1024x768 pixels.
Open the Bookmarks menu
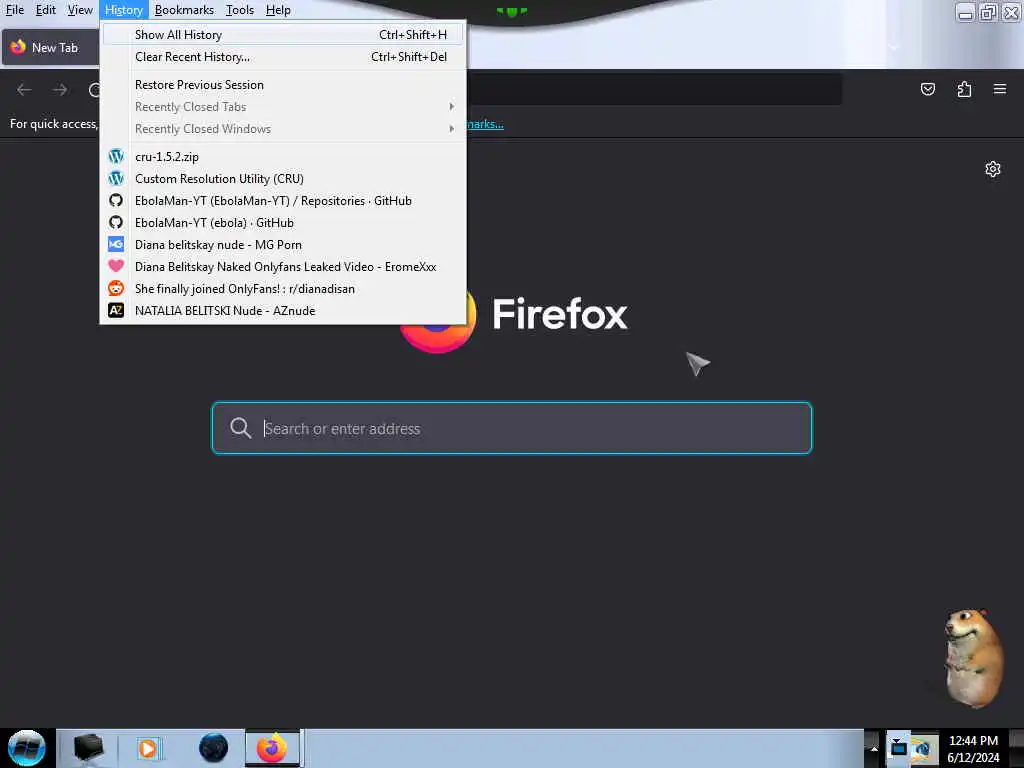click(x=184, y=10)
